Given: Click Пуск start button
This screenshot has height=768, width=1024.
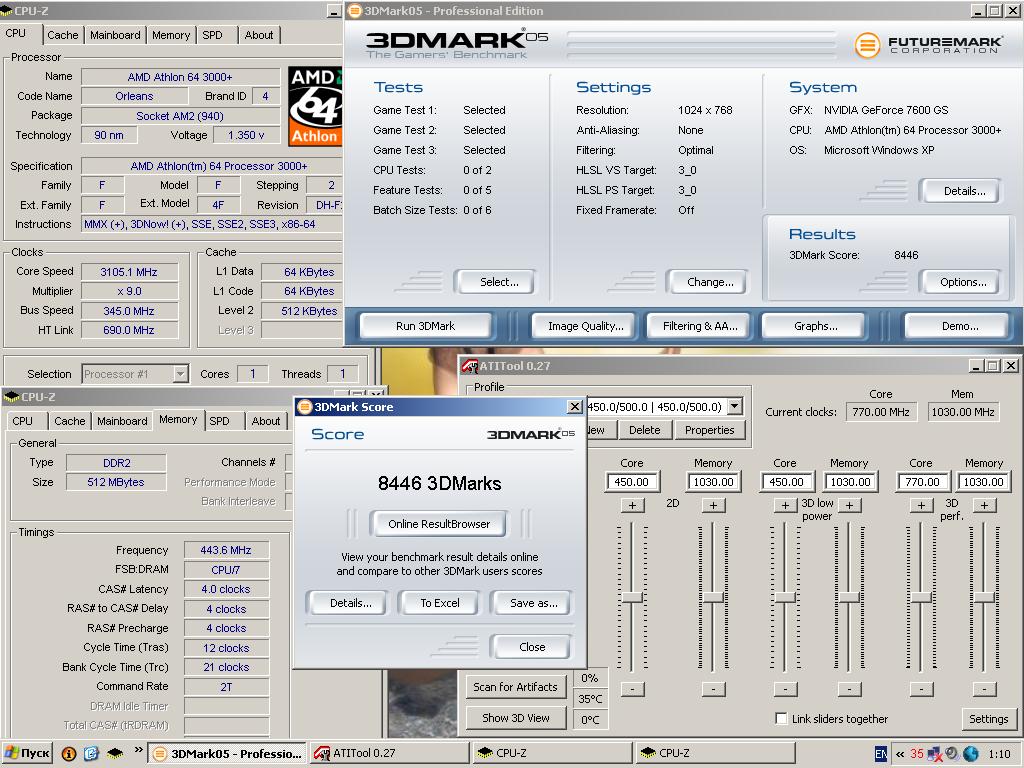Looking at the screenshot, I should point(27,753).
